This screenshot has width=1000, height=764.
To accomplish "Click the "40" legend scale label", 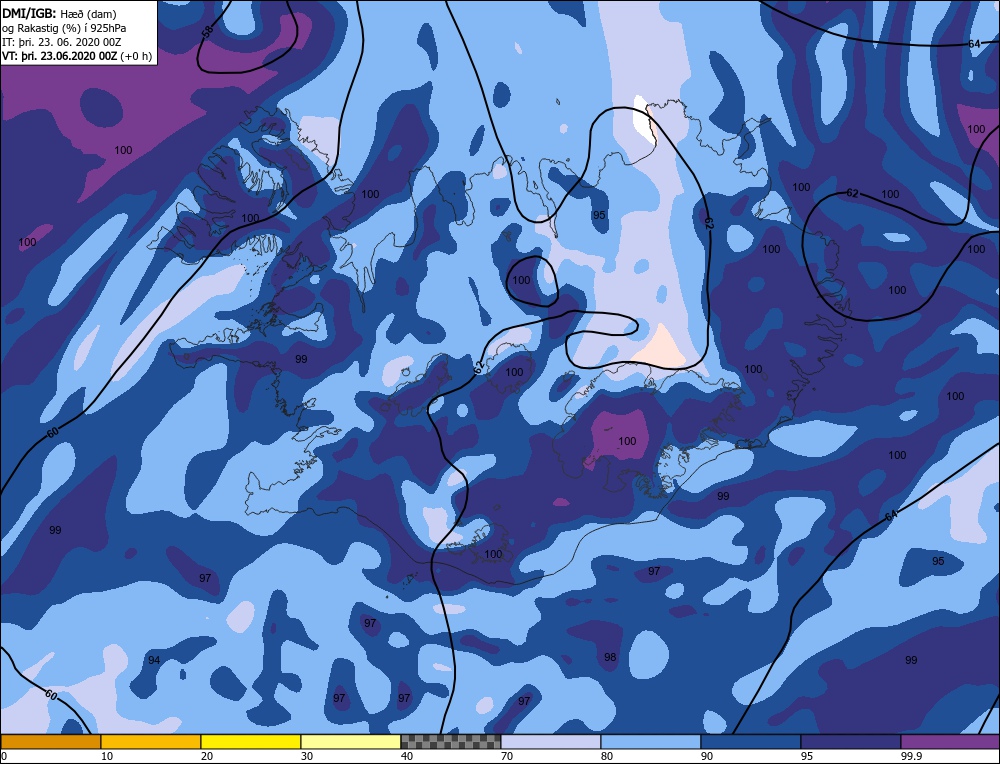I will [406, 756].
